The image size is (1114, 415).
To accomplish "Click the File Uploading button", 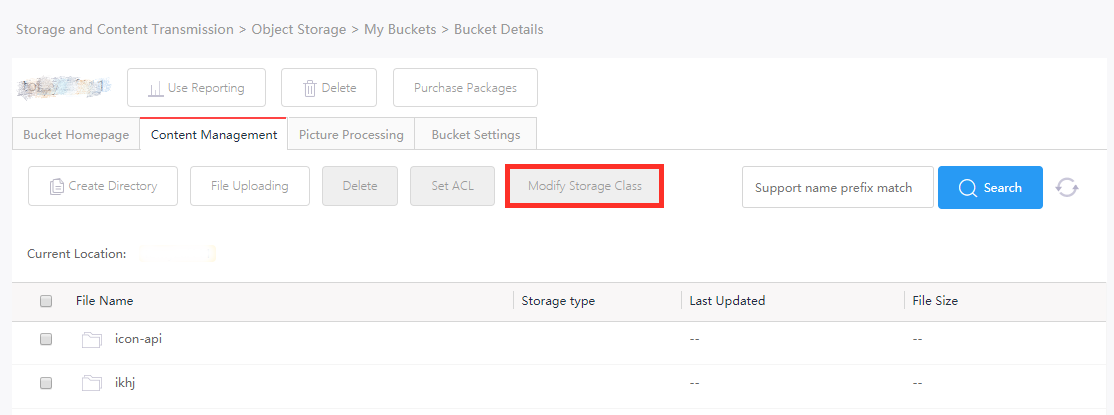I will pos(250,186).
